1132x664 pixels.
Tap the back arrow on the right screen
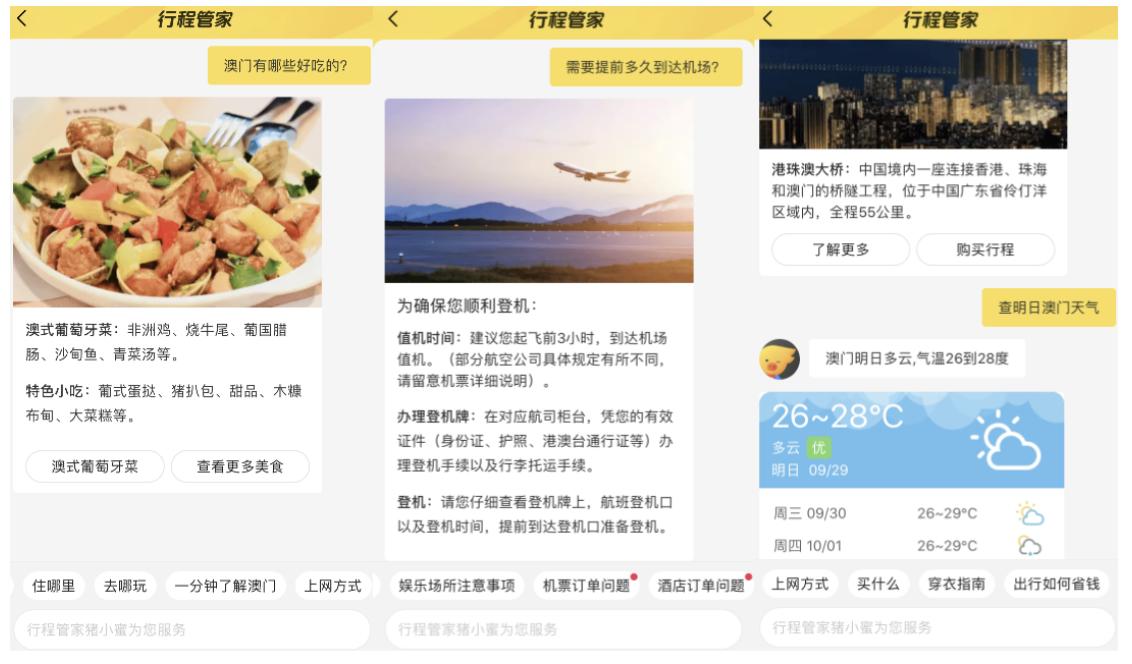(x=767, y=18)
